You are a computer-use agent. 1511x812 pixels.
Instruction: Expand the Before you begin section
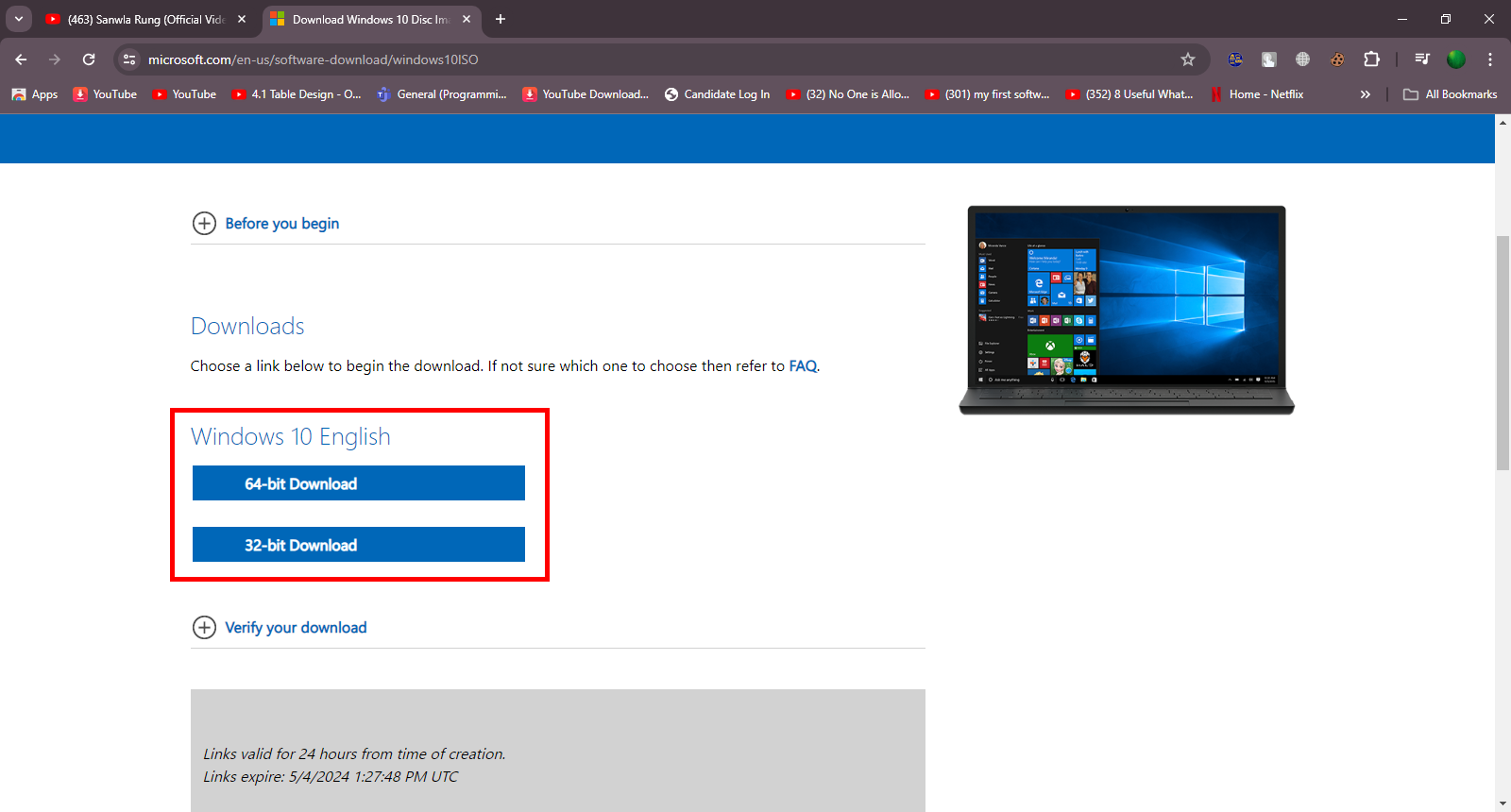pos(265,223)
